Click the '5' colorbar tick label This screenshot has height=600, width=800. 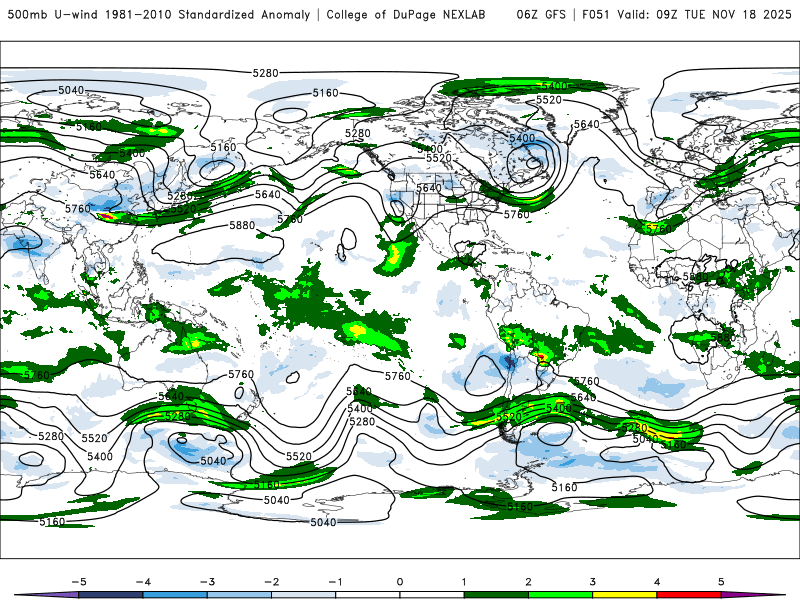721,582
